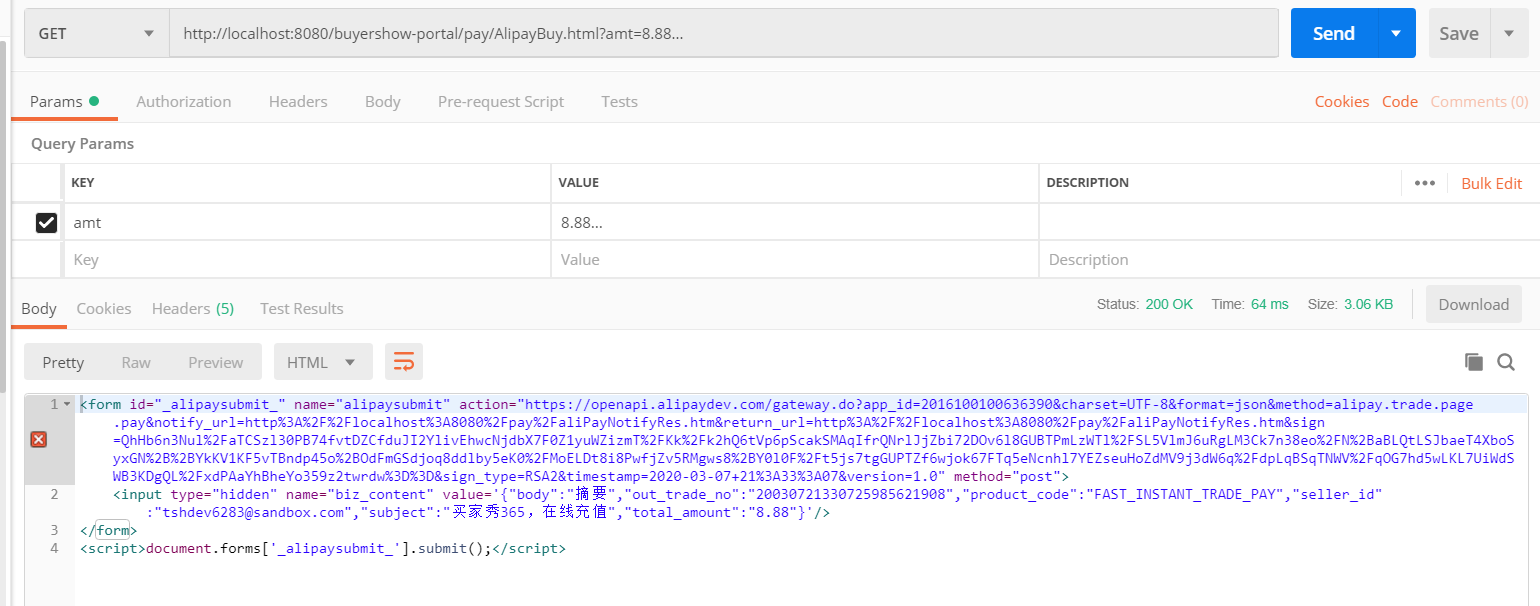Open the GET method dropdown
1540x606 pixels.
click(97, 33)
